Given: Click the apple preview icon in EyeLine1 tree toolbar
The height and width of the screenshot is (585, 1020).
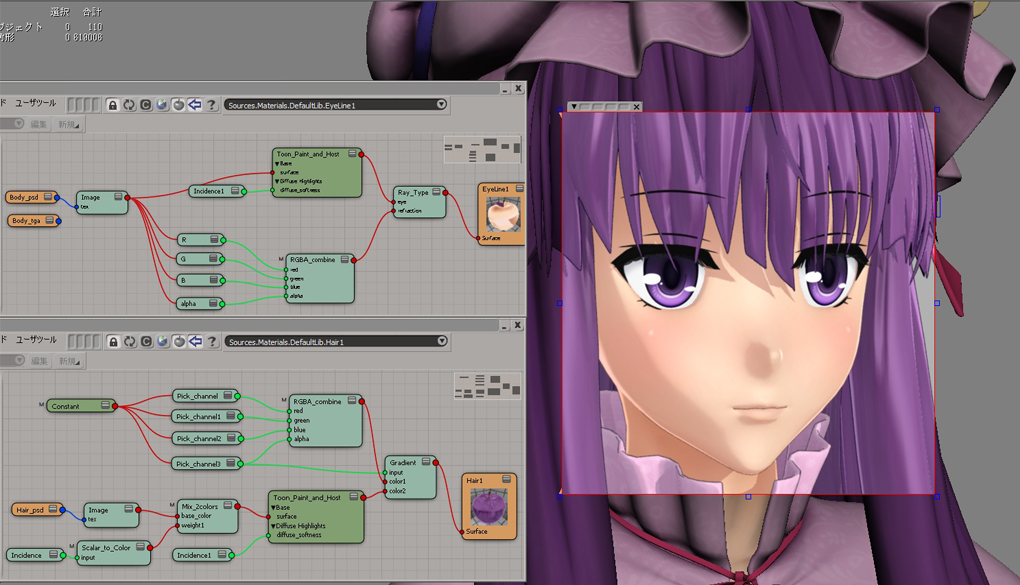Looking at the screenshot, I should (x=178, y=105).
